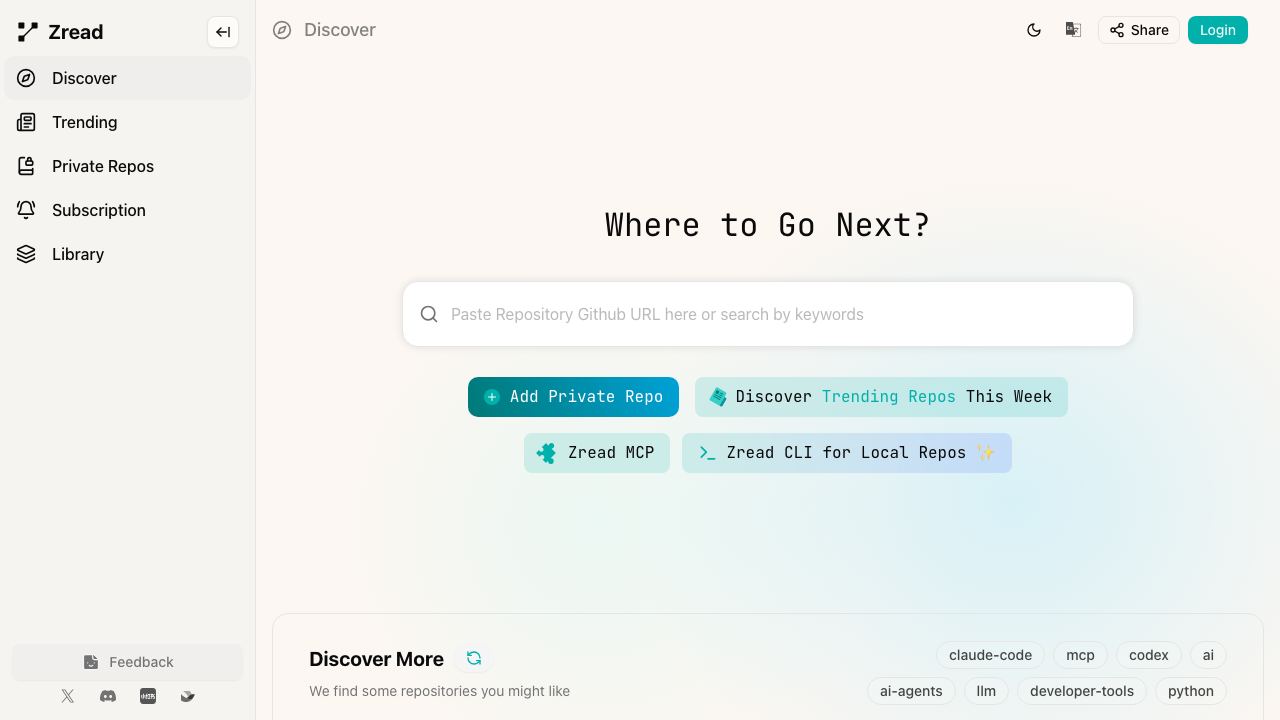Image resolution: width=1280 pixels, height=720 pixels.
Task: Refresh Discover More with the reload icon
Action: [474, 658]
